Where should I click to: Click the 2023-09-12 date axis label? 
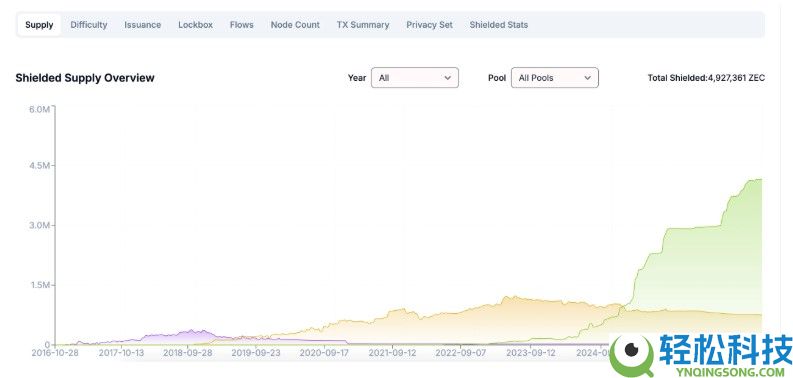[531, 353]
